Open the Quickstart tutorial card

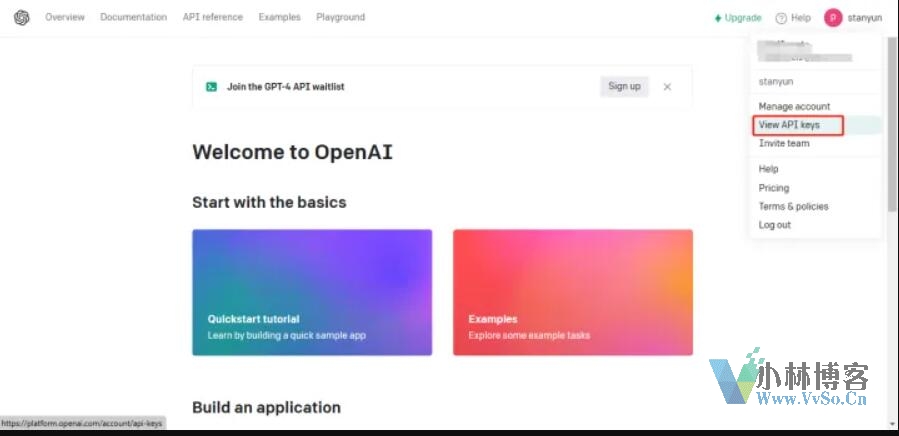(x=312, y=293)
